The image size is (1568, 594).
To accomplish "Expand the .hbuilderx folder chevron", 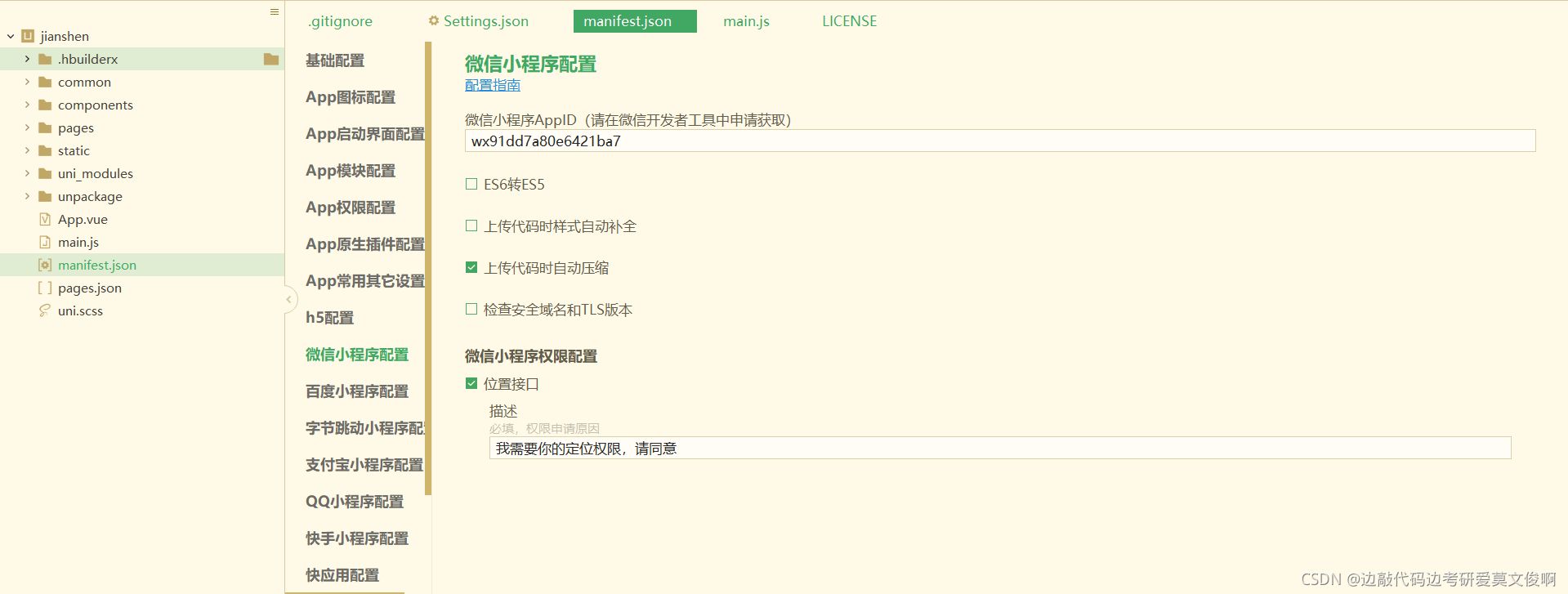I will tap(27, 59).
